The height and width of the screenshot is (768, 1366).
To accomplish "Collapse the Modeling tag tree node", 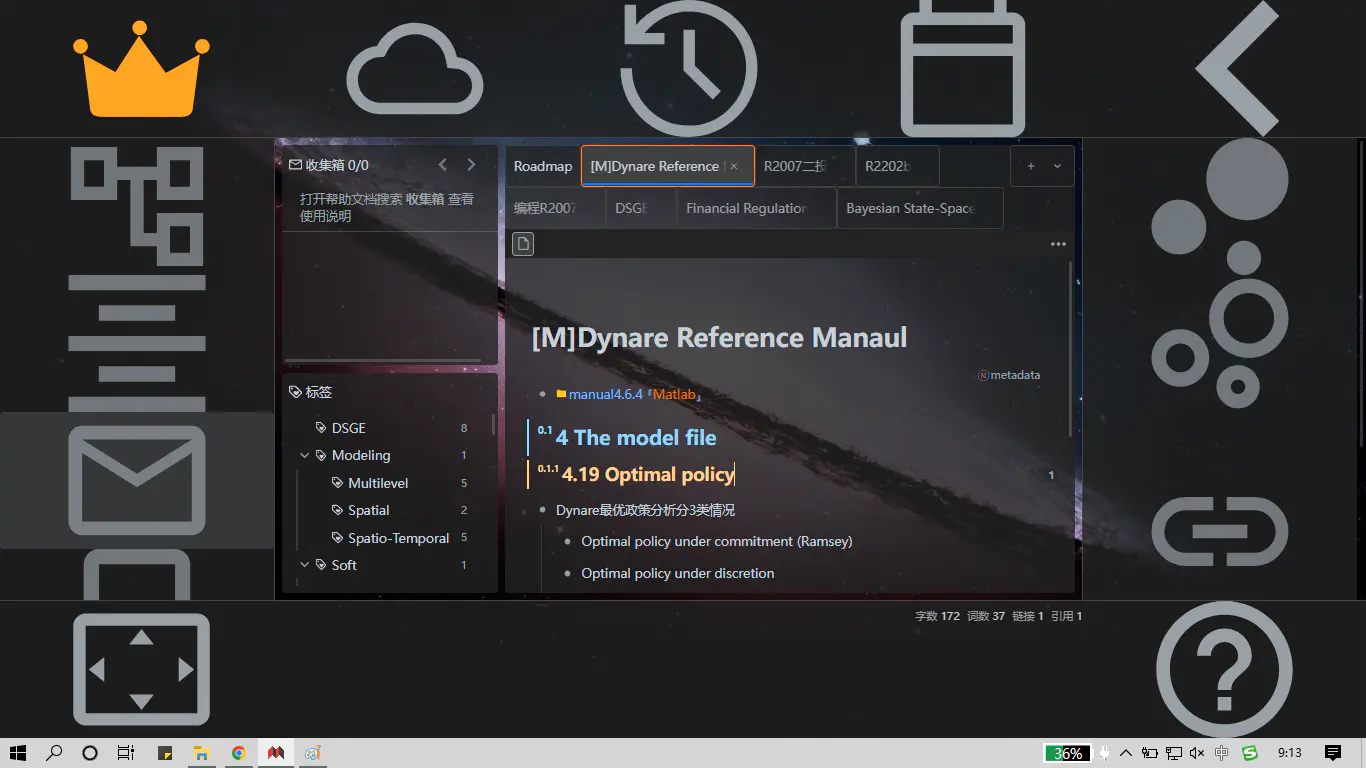I will [x=305, y=456].
